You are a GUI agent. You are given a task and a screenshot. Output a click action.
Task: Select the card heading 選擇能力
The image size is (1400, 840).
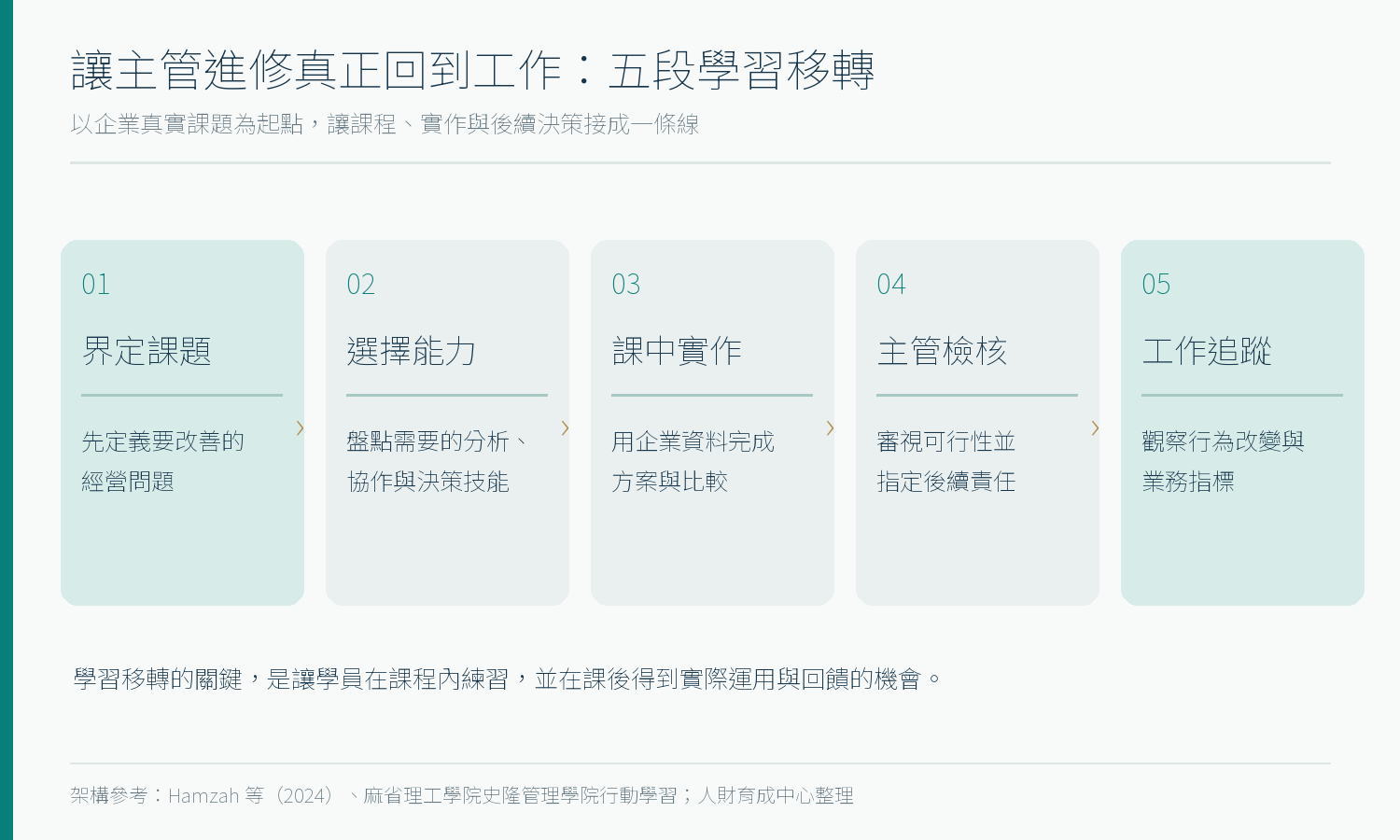coord(412,351)
